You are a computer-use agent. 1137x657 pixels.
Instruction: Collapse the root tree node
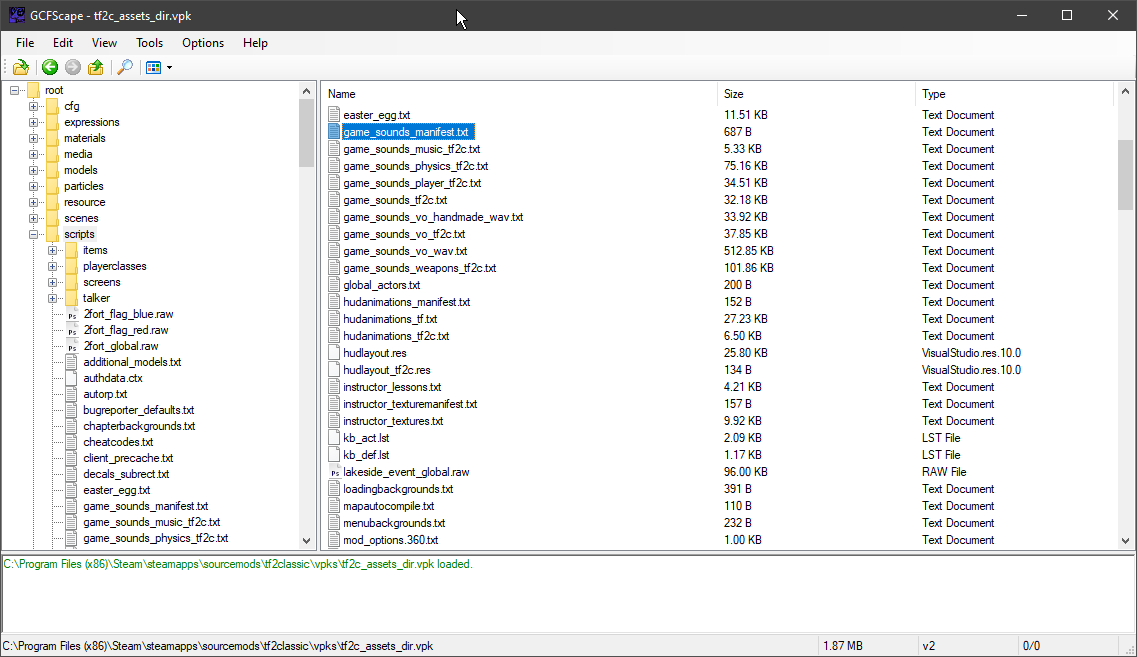click(15, 91)
